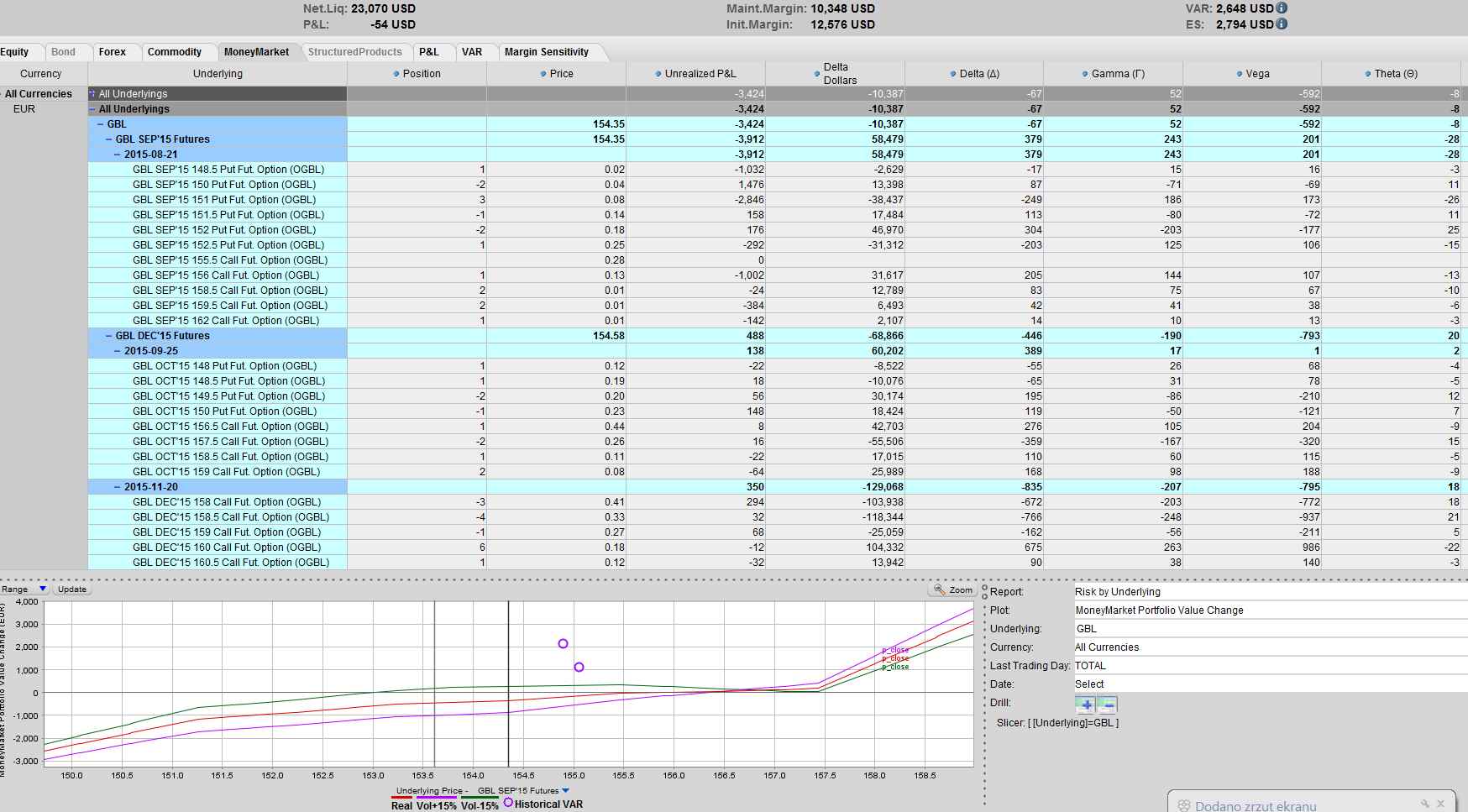Open the Plot selector field

pos(1271,610)
